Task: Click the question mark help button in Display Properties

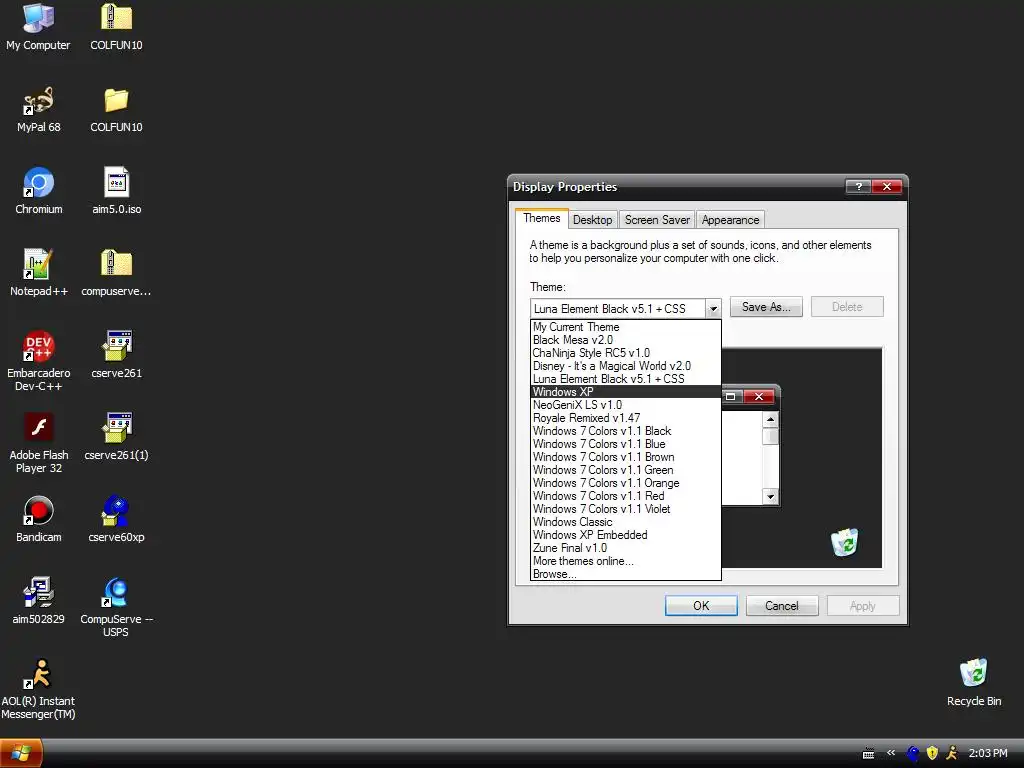Action: pos(858,187)
